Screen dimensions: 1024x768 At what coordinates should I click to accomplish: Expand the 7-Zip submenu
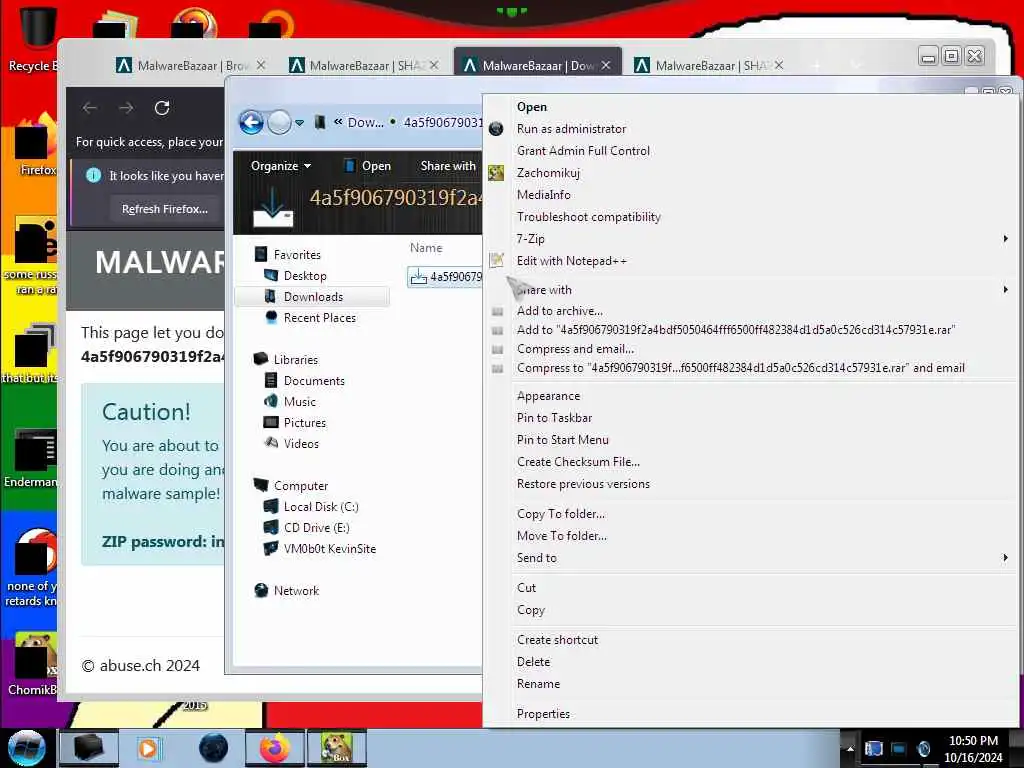530,239
